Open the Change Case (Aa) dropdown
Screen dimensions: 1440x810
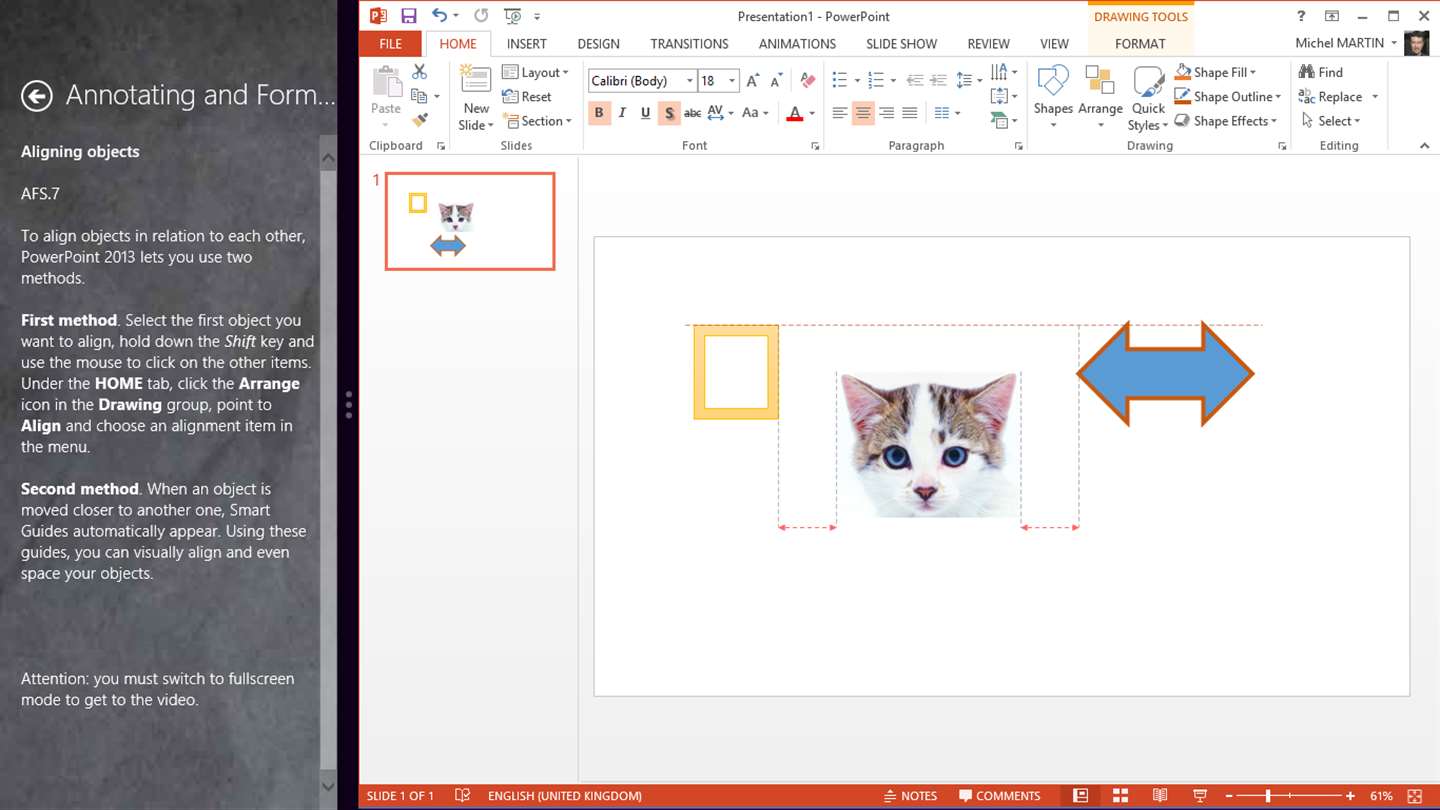point(755,113)
